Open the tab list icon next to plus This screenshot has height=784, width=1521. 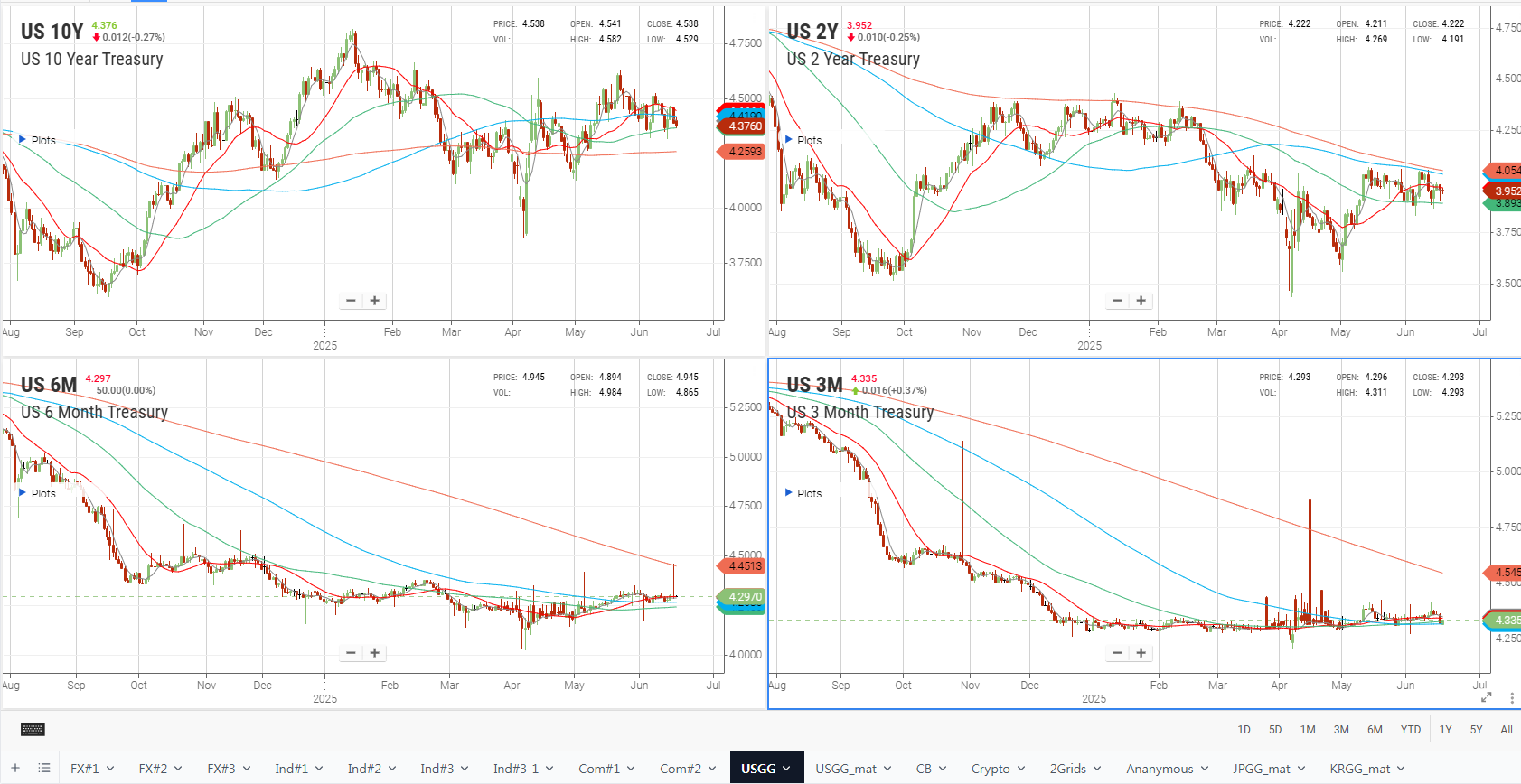click(43, 768)
